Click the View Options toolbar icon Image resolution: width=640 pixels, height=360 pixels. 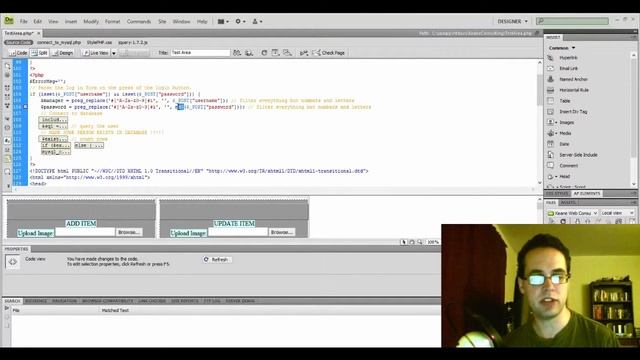click(x=276, y=53)
